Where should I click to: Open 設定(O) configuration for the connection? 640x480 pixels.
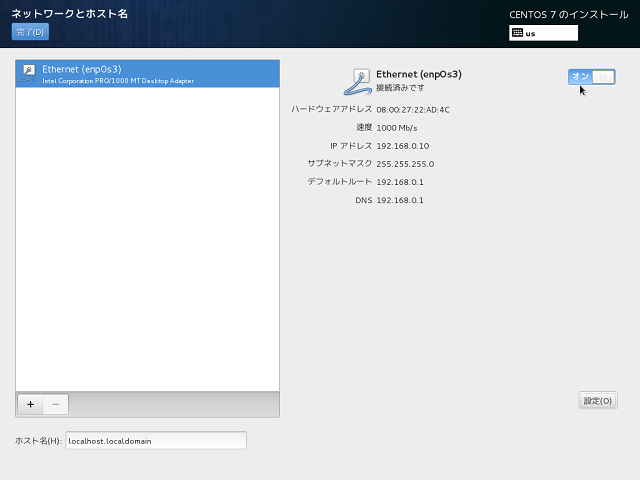[597, 401]
